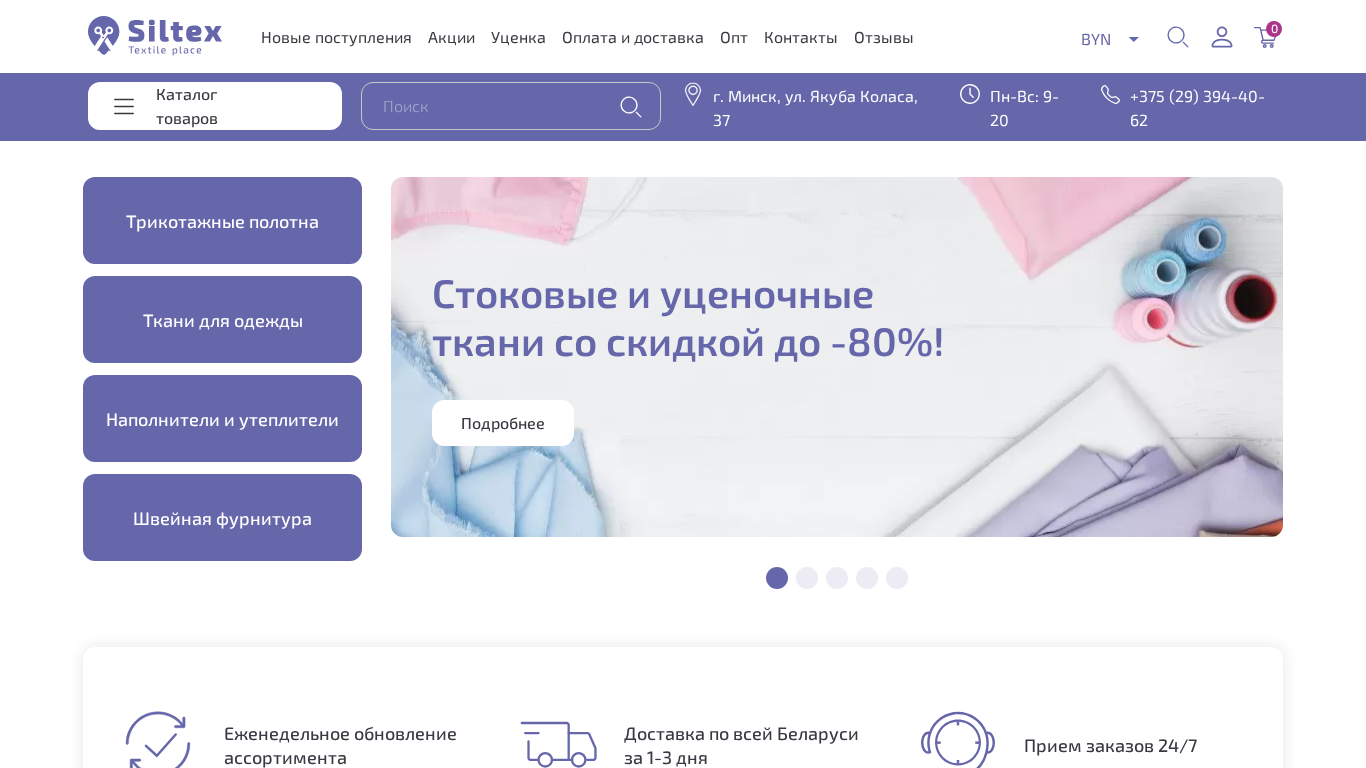
Task: Switch to the fourth banner slide dot
Action: pyautogui.click(x=867, y=578)
